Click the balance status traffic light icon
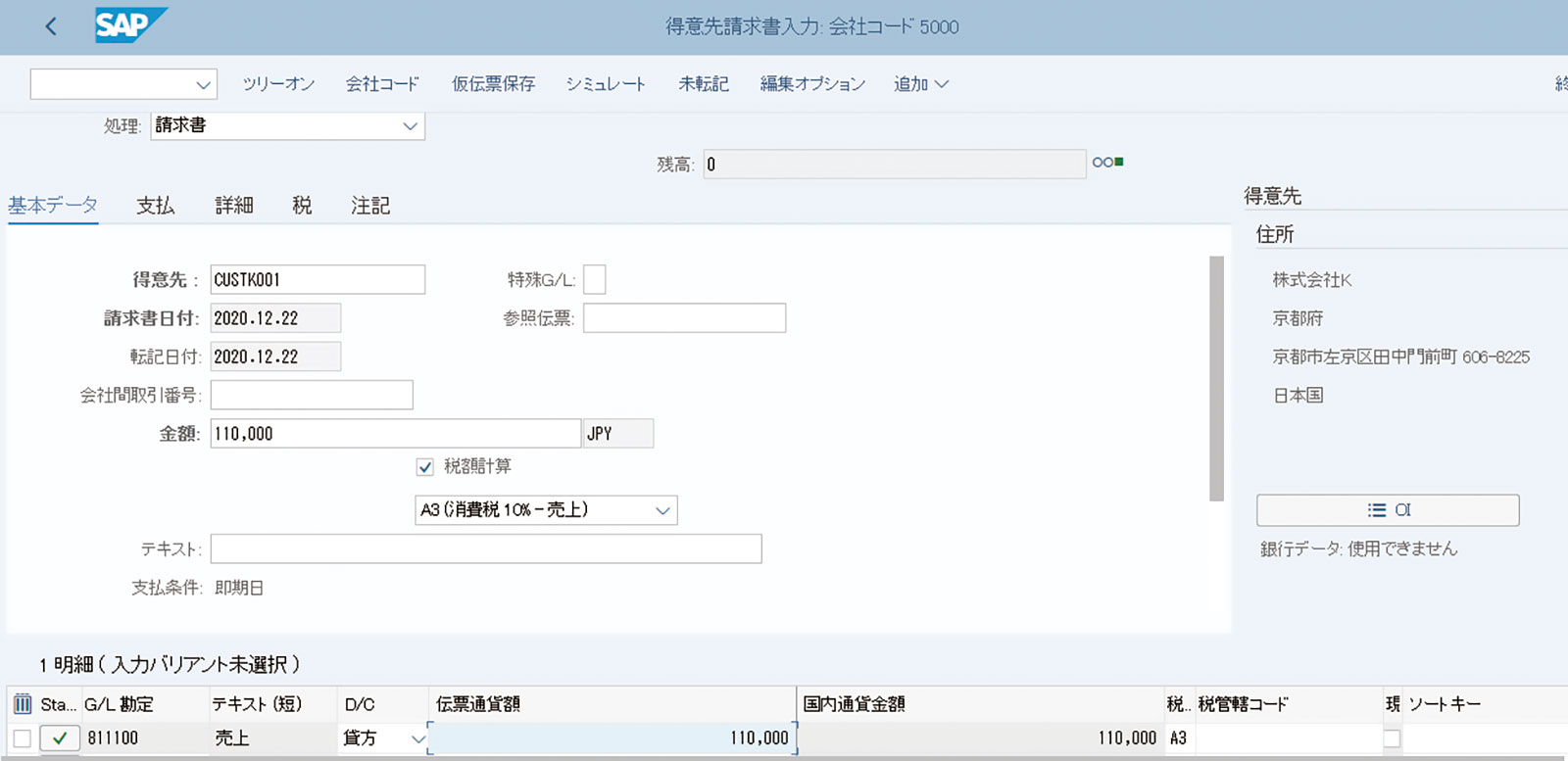Image resolution: width=1568 pixels, height=761 pixels. [x=1107, y=163]
